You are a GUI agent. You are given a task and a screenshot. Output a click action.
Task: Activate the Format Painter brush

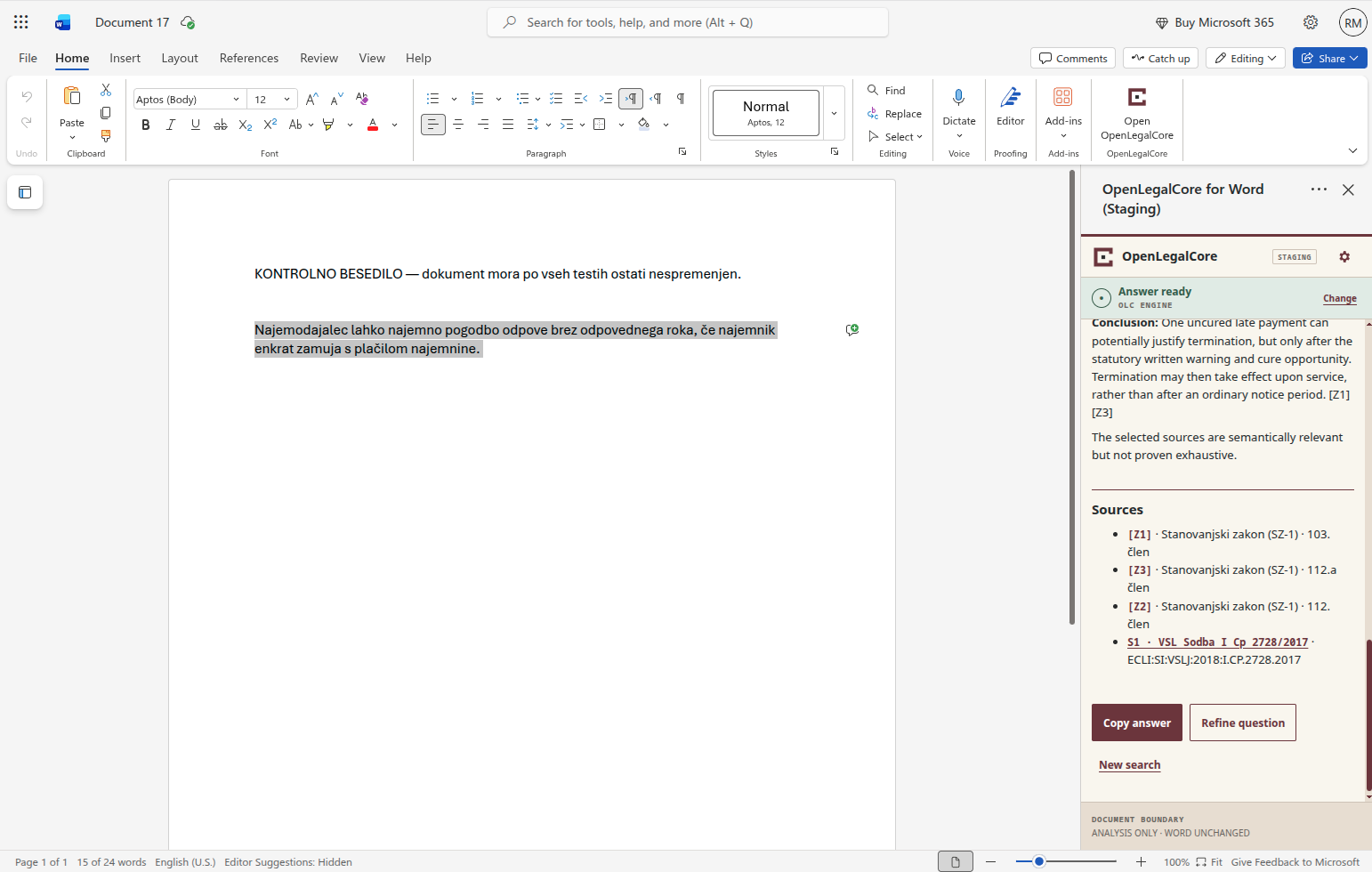(x=106, y=136)
